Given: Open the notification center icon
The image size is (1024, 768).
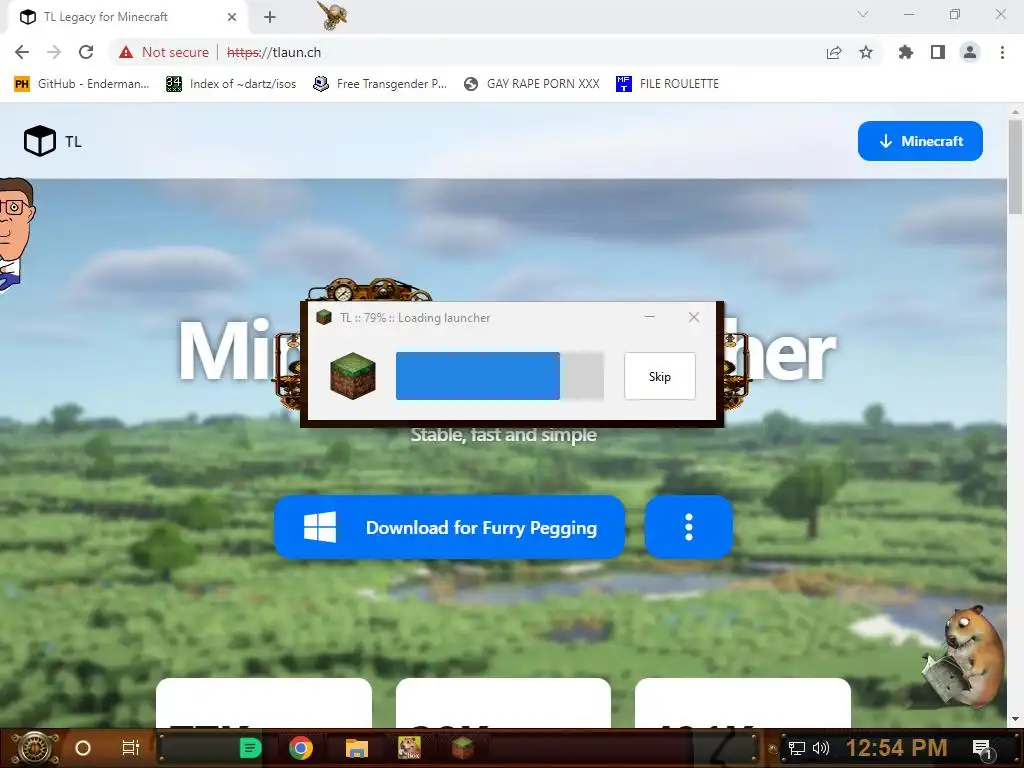Looking at the screenshot, I should point(982,749).
